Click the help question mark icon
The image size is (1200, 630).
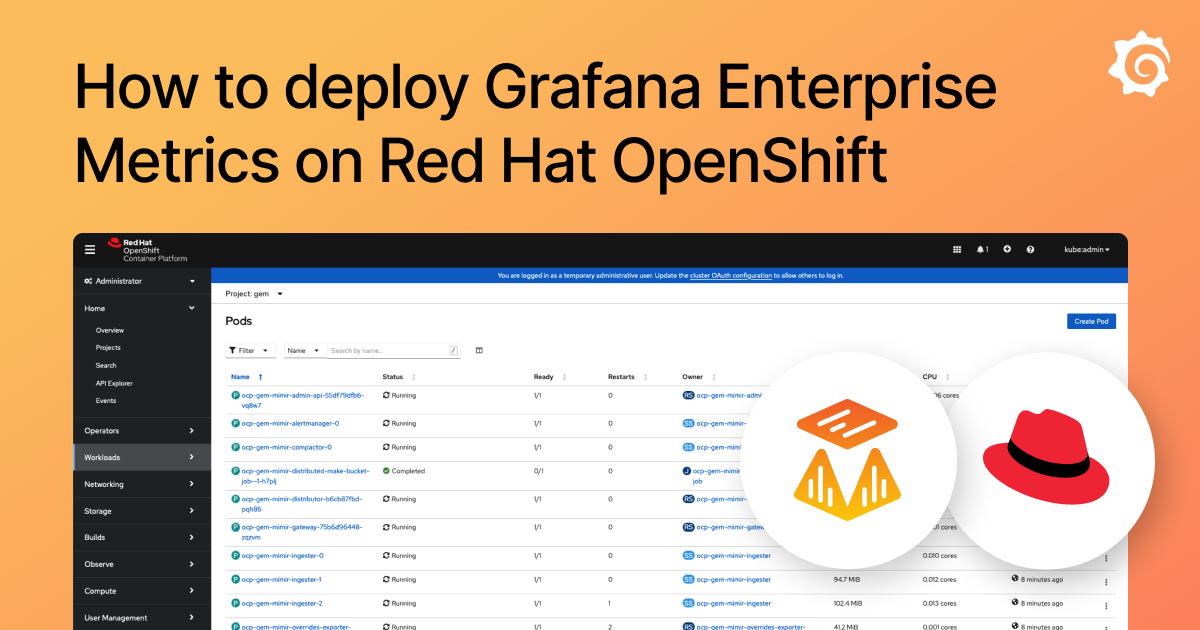[x=1031, y=249]
